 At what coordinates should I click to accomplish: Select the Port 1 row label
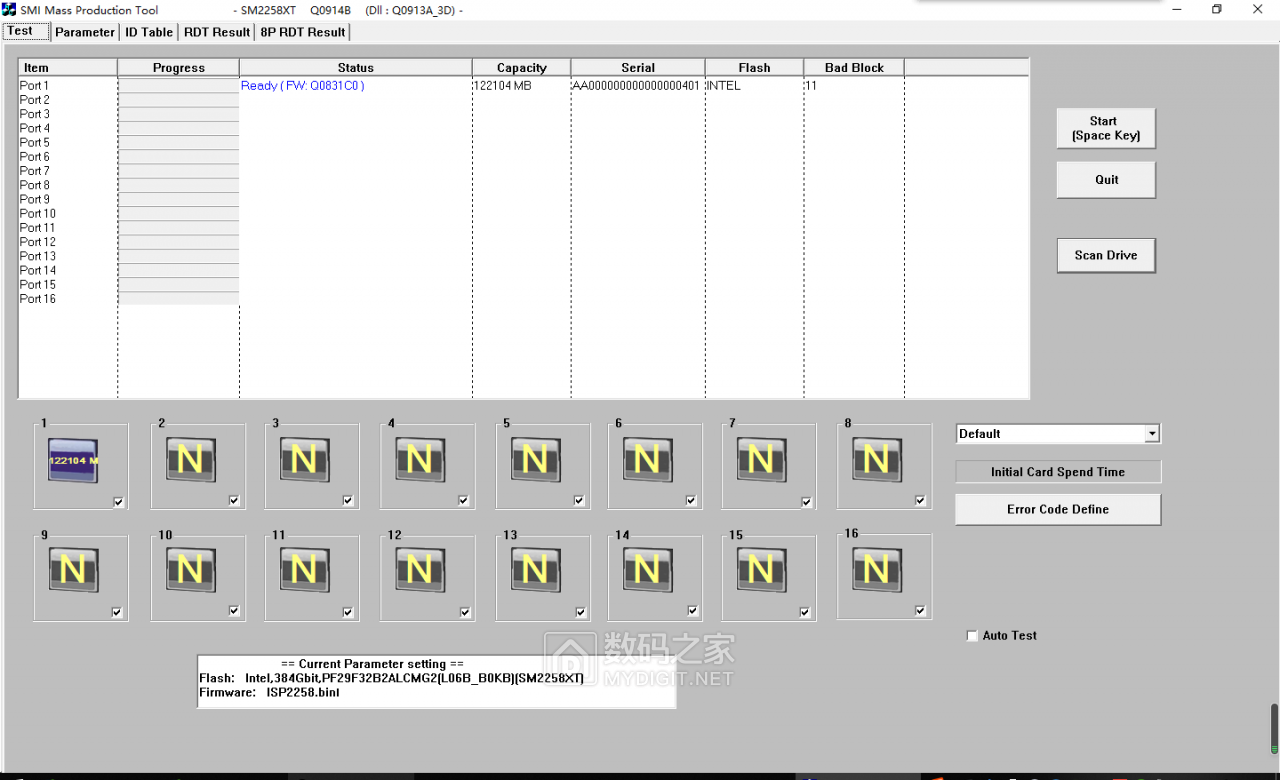34,86
